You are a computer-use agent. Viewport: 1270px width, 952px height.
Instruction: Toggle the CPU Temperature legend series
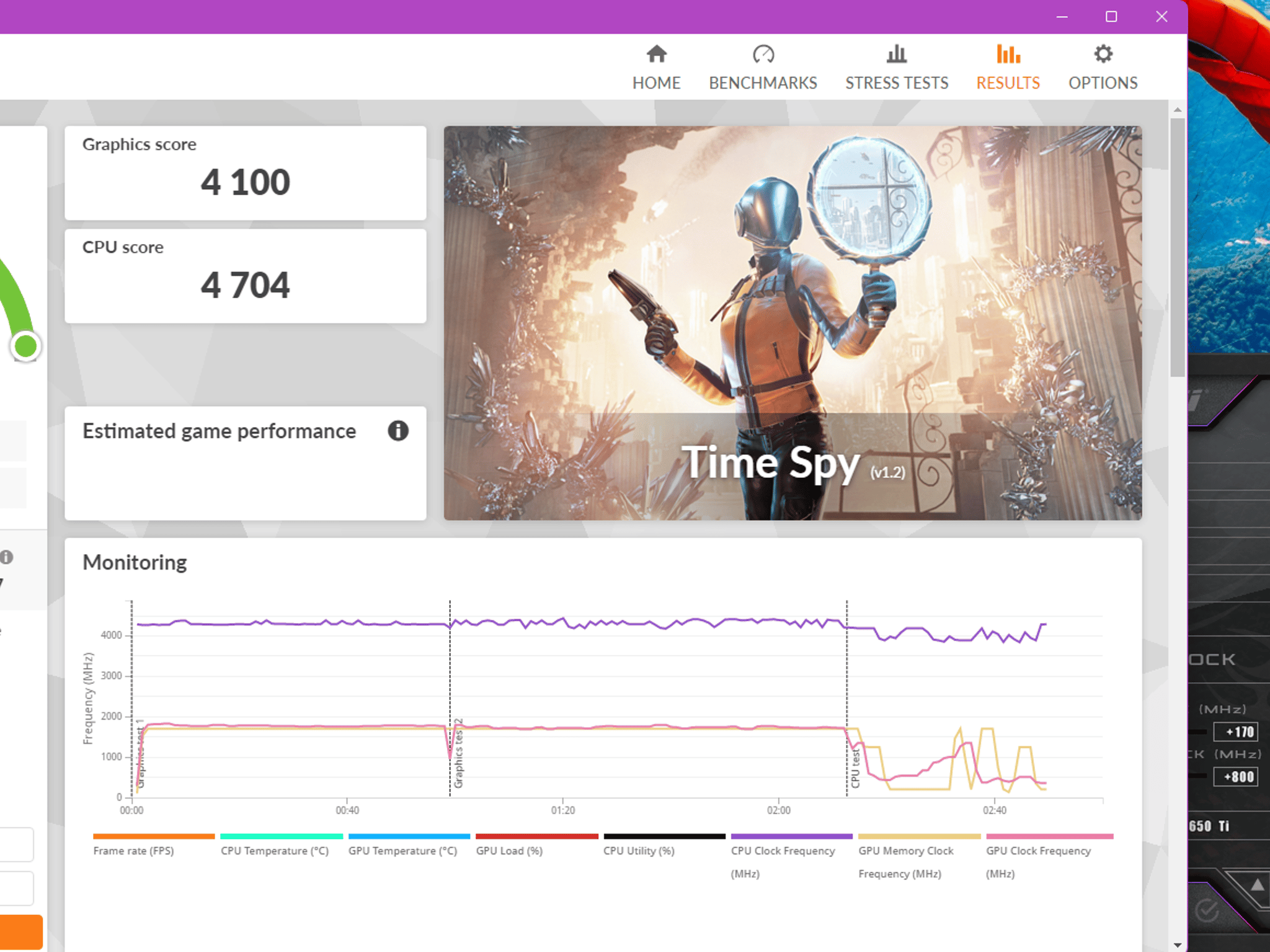(x=275, y=851)
